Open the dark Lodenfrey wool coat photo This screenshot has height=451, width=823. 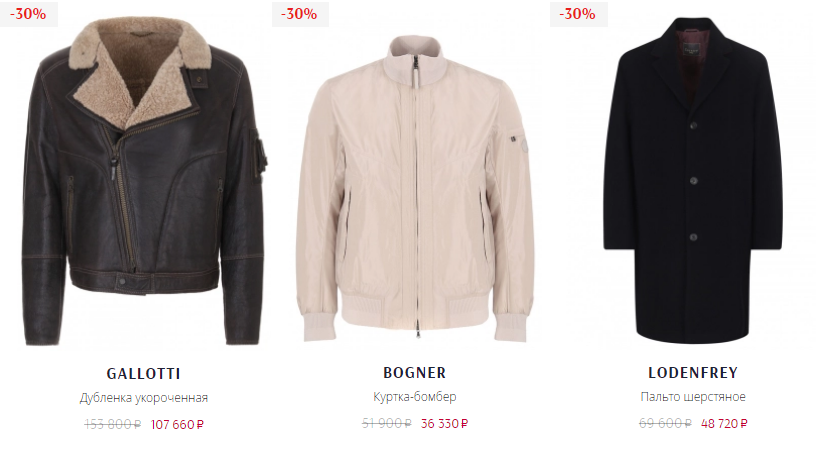[693, 181]
